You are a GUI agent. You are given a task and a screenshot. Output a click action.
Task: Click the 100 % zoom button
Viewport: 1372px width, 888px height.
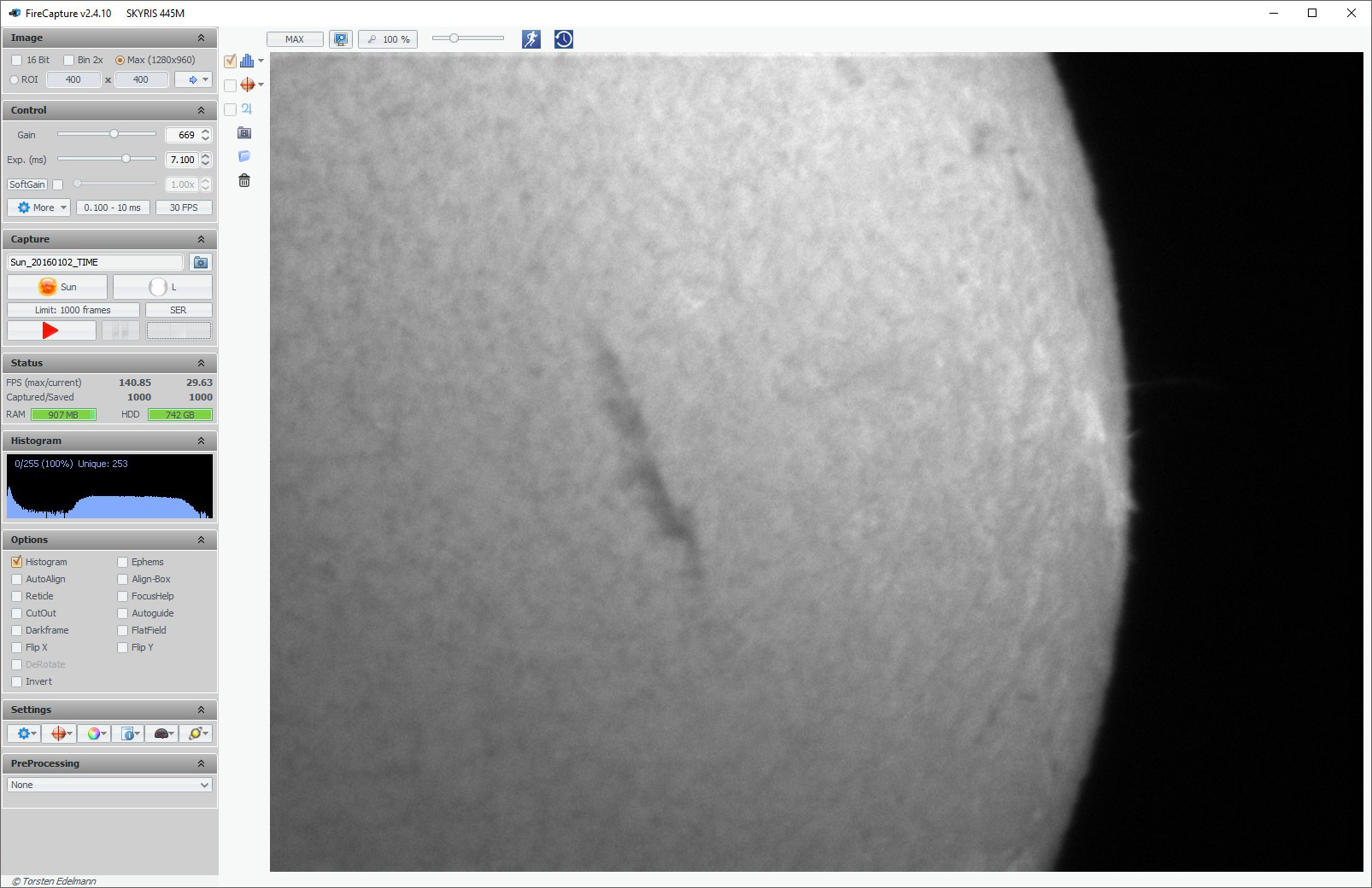click(x=388, y=39)
